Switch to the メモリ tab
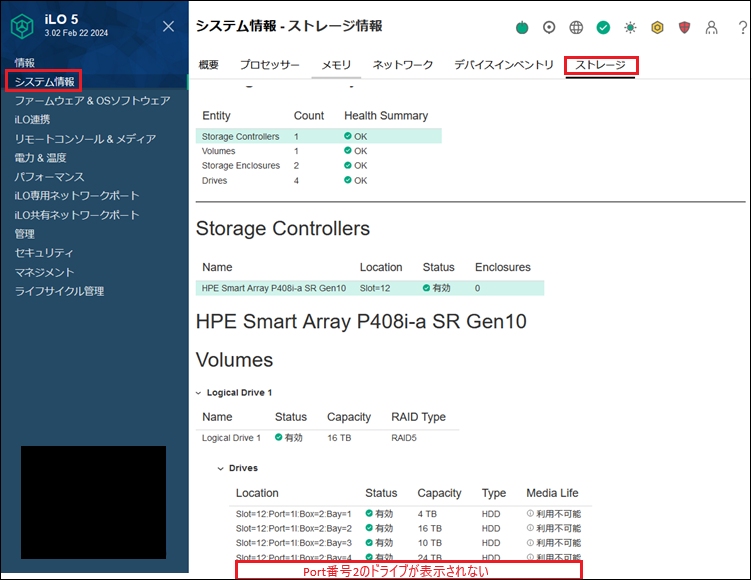752x580 pixels. tap(336, 65)
